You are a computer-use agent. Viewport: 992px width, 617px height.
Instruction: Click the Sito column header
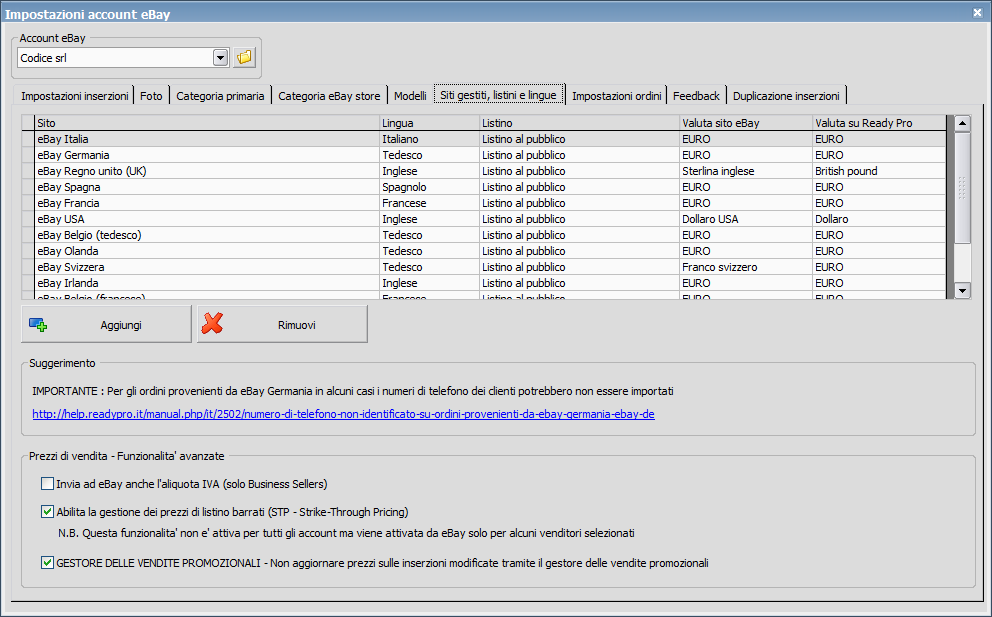click(x=207, y=123)
